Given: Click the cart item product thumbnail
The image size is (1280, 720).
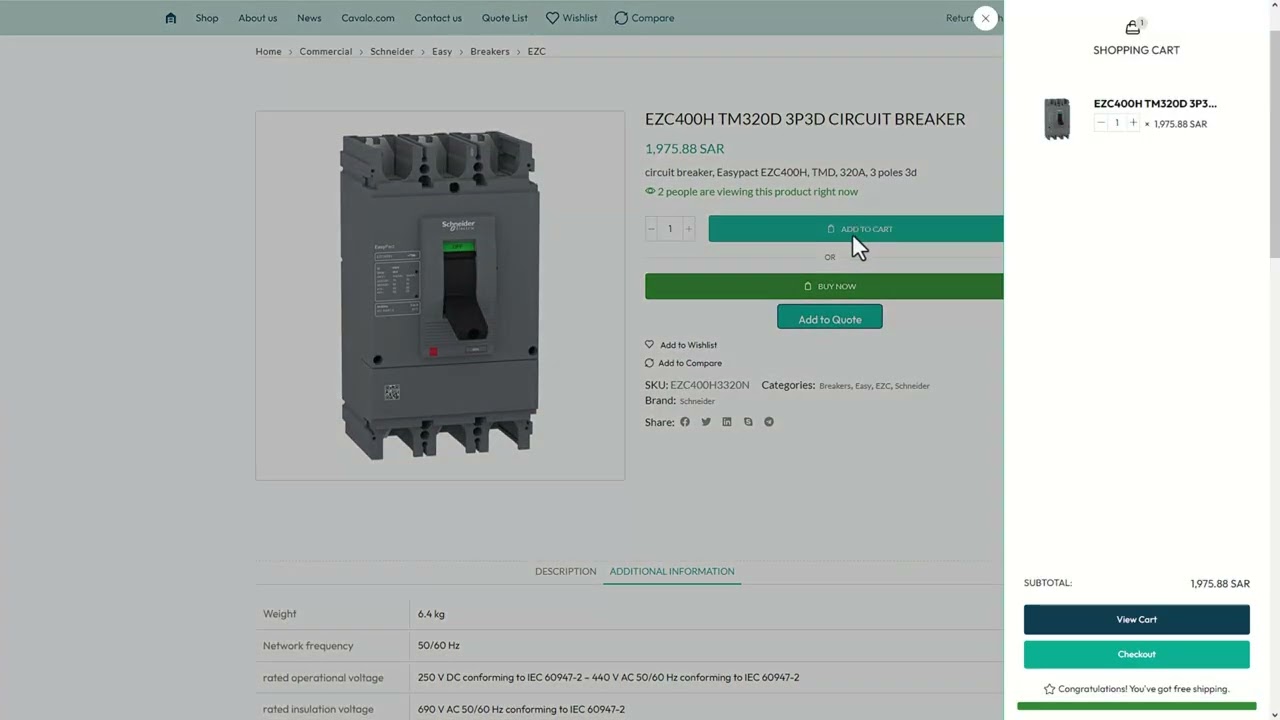Looking at the screenshot, I should coord(1057,119).
